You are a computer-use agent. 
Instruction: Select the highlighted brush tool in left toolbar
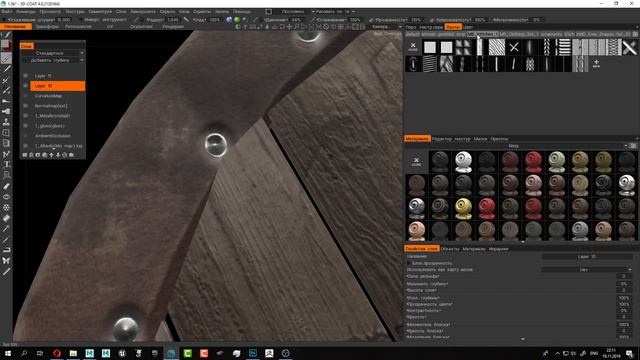[x=6, y=58]
